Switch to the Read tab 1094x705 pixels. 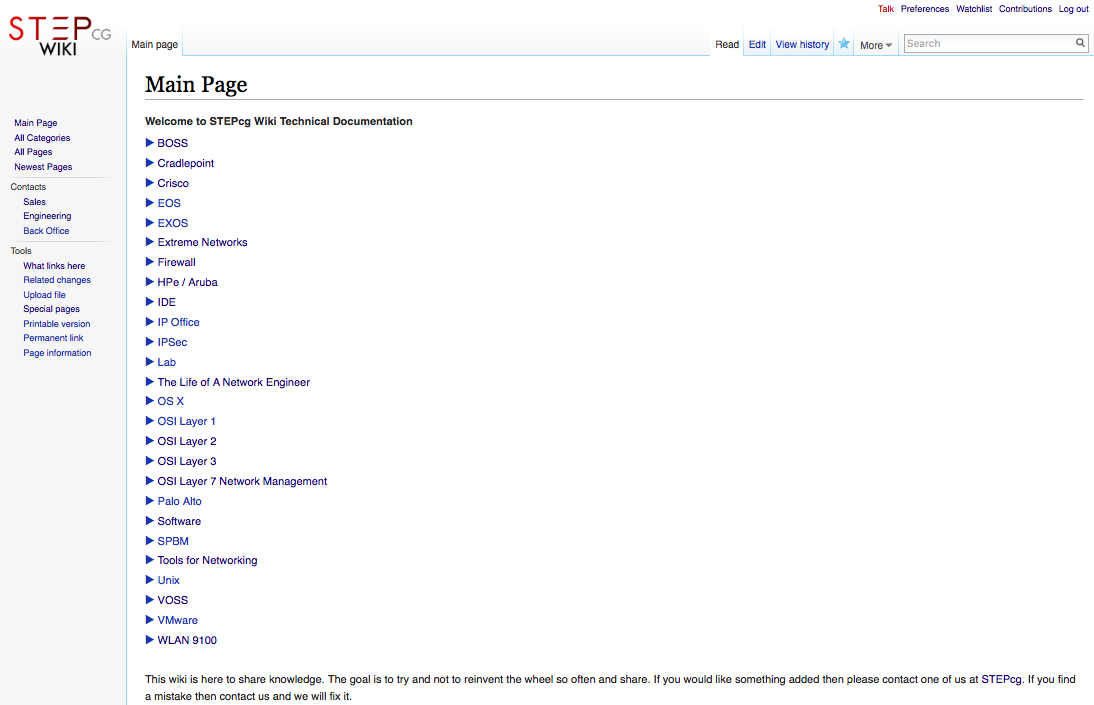tap(726, 45)
